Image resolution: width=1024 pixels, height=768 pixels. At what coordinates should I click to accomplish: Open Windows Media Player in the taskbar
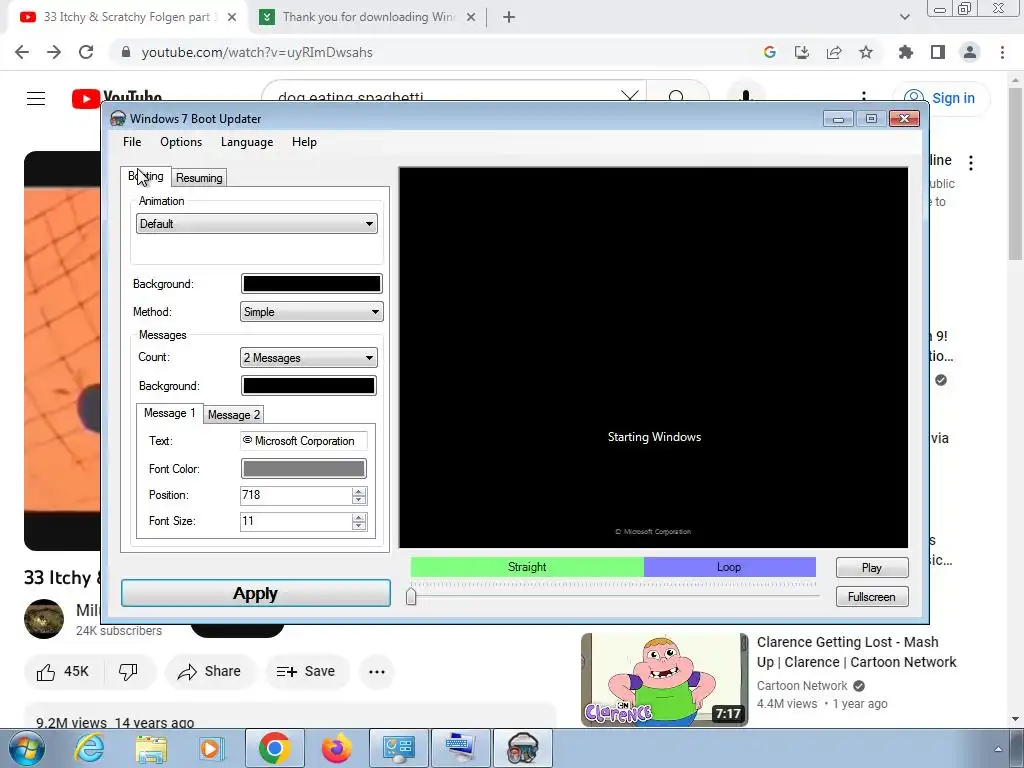[x=212, y=748]
